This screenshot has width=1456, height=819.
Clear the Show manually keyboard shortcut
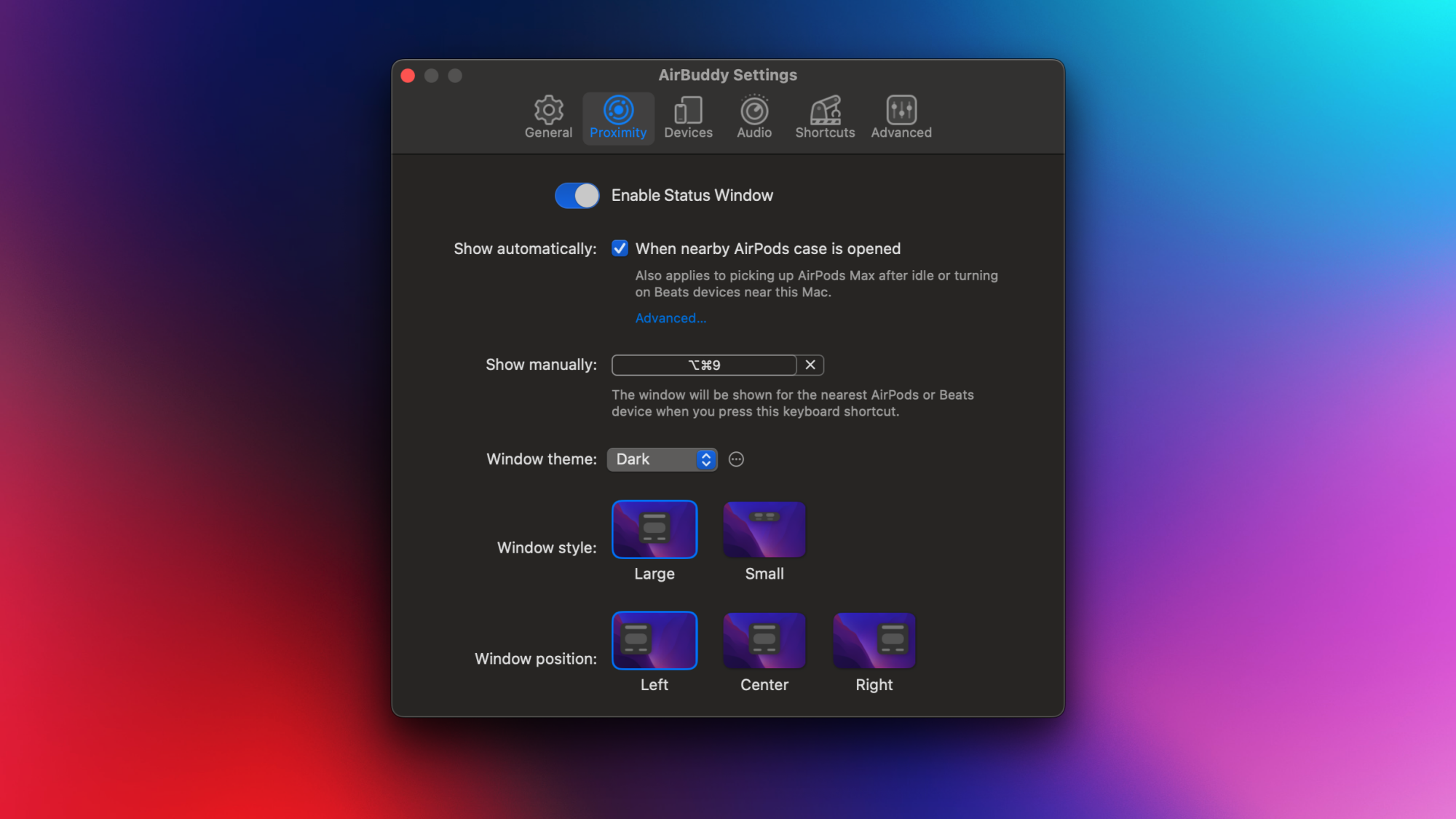coord(810,364)
